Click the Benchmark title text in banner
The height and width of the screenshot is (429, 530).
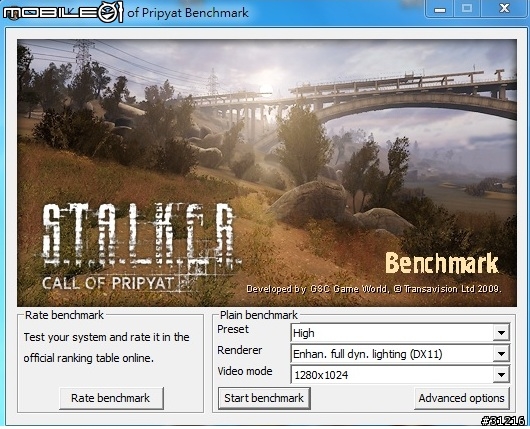coord(442,263)
